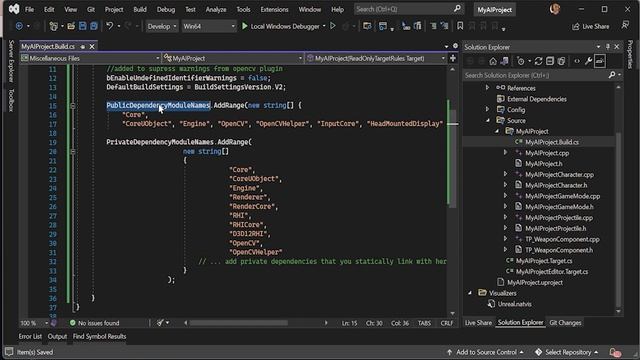Save the current file with Save icon
640x360 pixels.
click(82, 26)
